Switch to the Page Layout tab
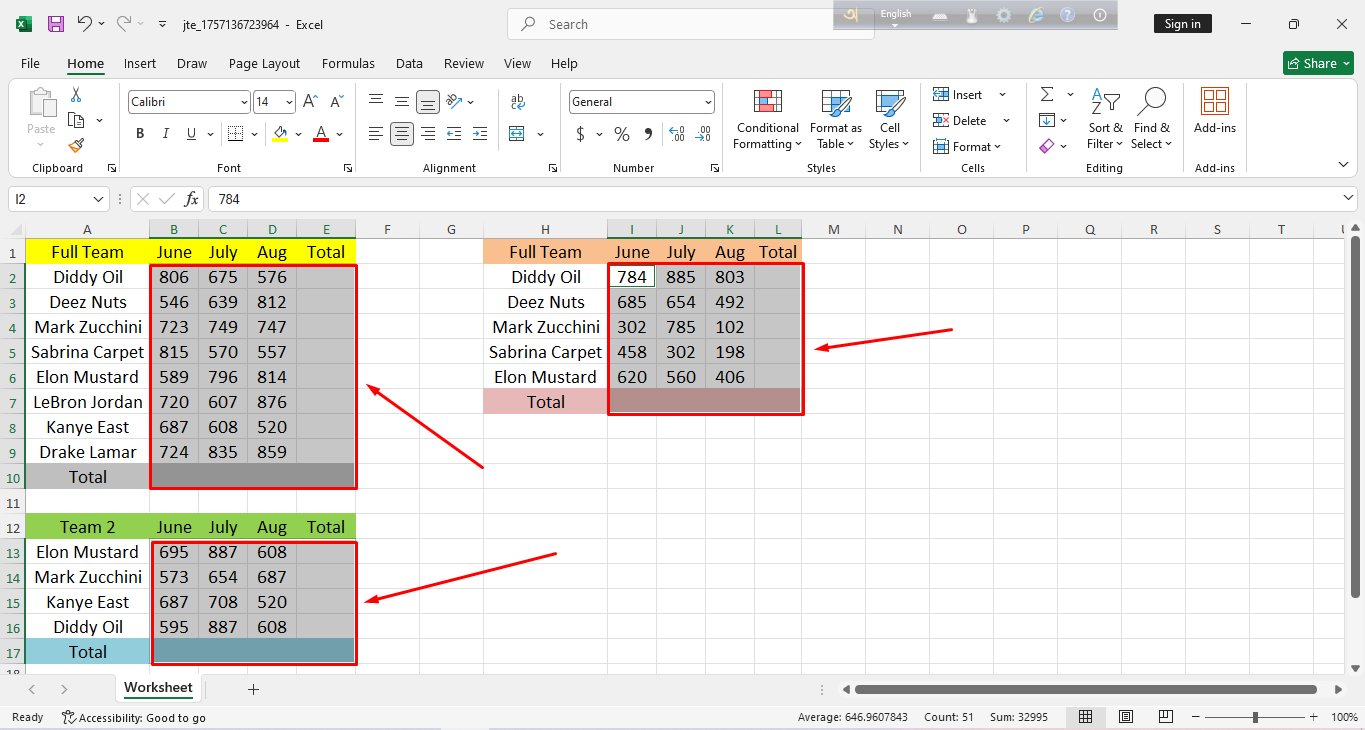Image resolution: width=1365 pixels, height=730 pixels. pyautogui.click(x=264, y=63)
